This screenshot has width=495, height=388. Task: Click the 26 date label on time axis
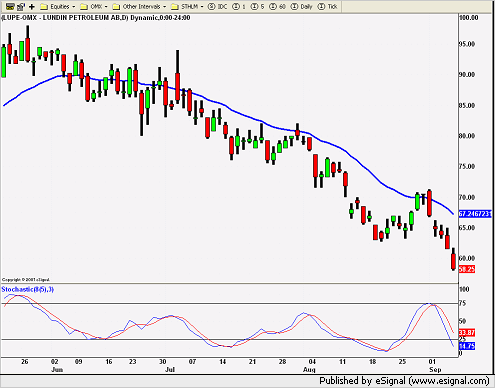tap(25, 361)
